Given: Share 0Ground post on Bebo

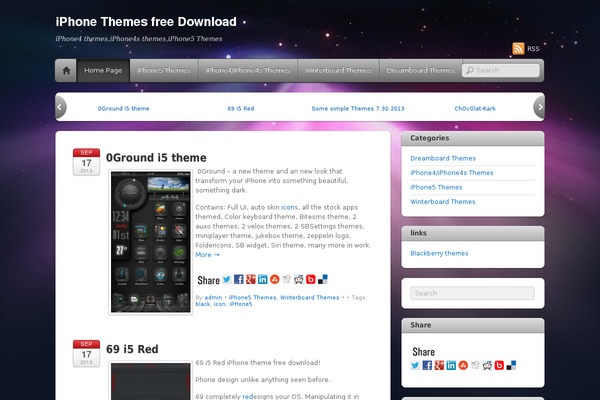Looking at the screenshot, I should 311,279.
